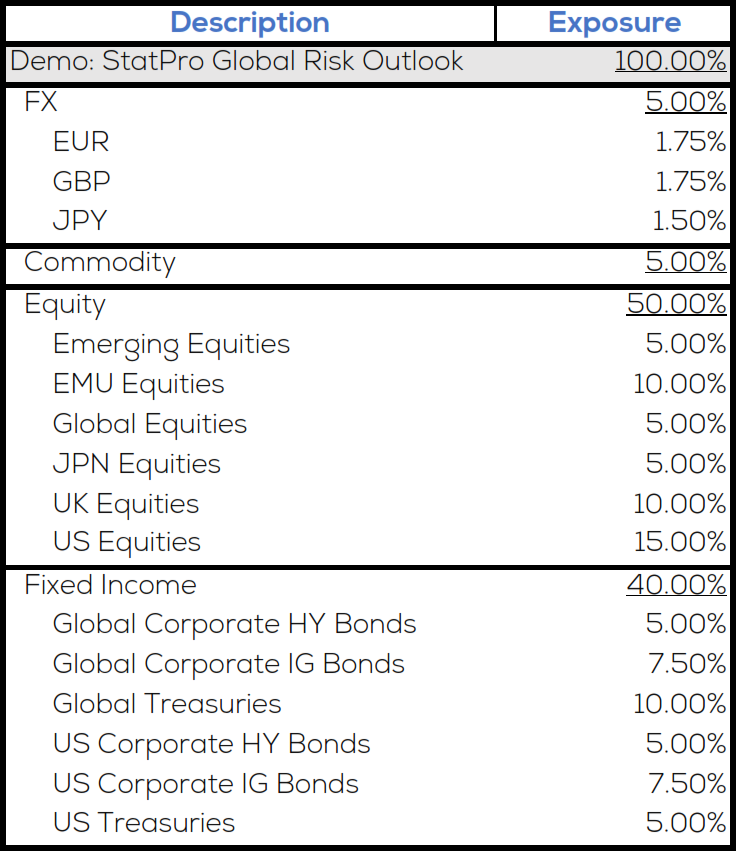Click the Description column header
739x852 pixels.
(x=249, y=22)
